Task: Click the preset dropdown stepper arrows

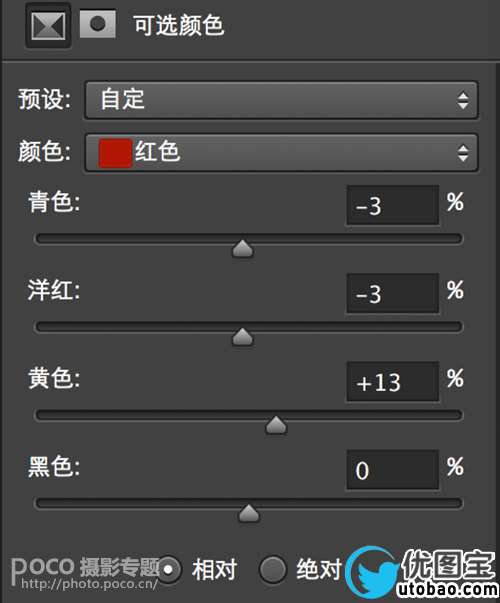Action: (463, 100)
